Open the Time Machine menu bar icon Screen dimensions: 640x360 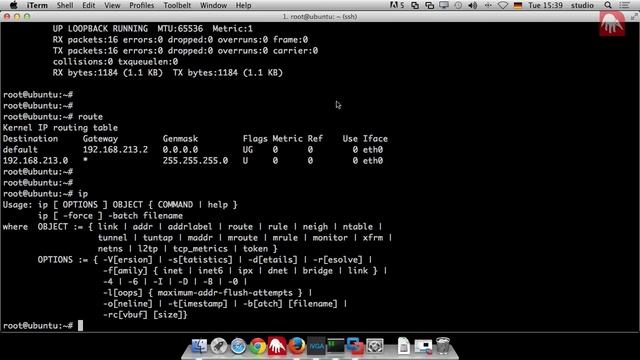point(458,5)
